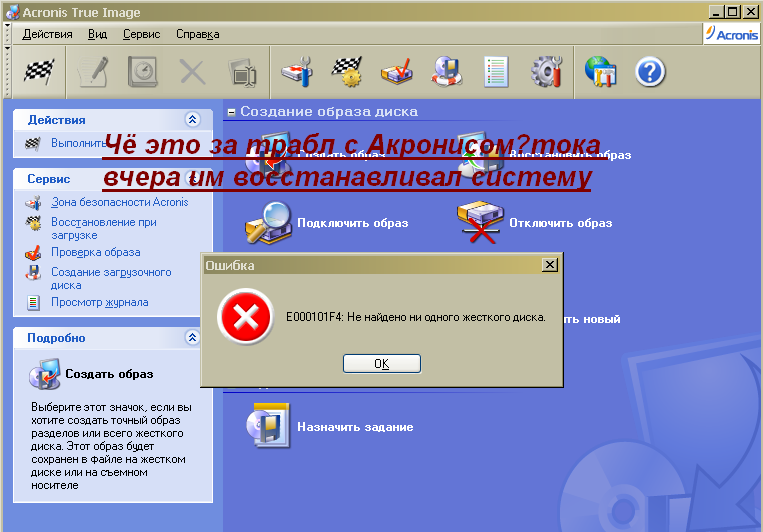
Task: Click the toolbar grip handle beside the menu bar
Action: coord(7,34)
